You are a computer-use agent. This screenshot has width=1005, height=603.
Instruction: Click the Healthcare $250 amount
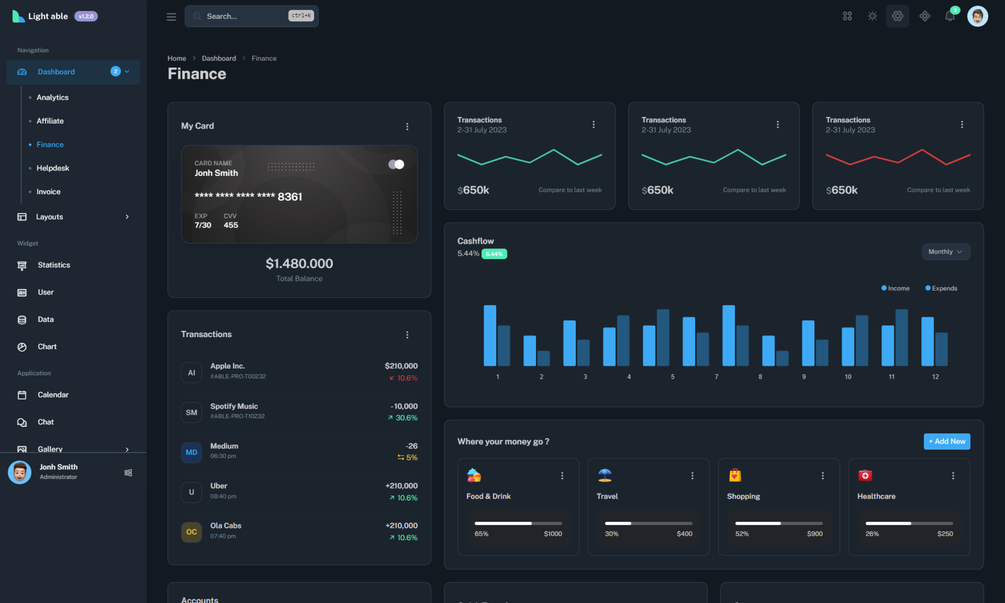point(945,534)
